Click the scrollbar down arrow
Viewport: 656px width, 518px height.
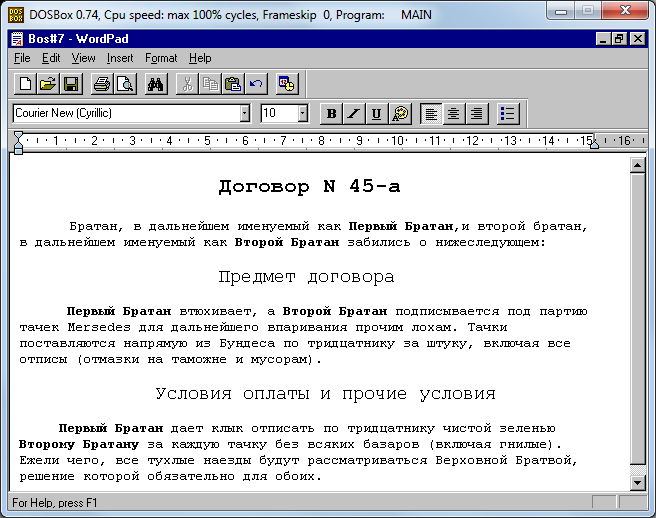click(637, 483)
